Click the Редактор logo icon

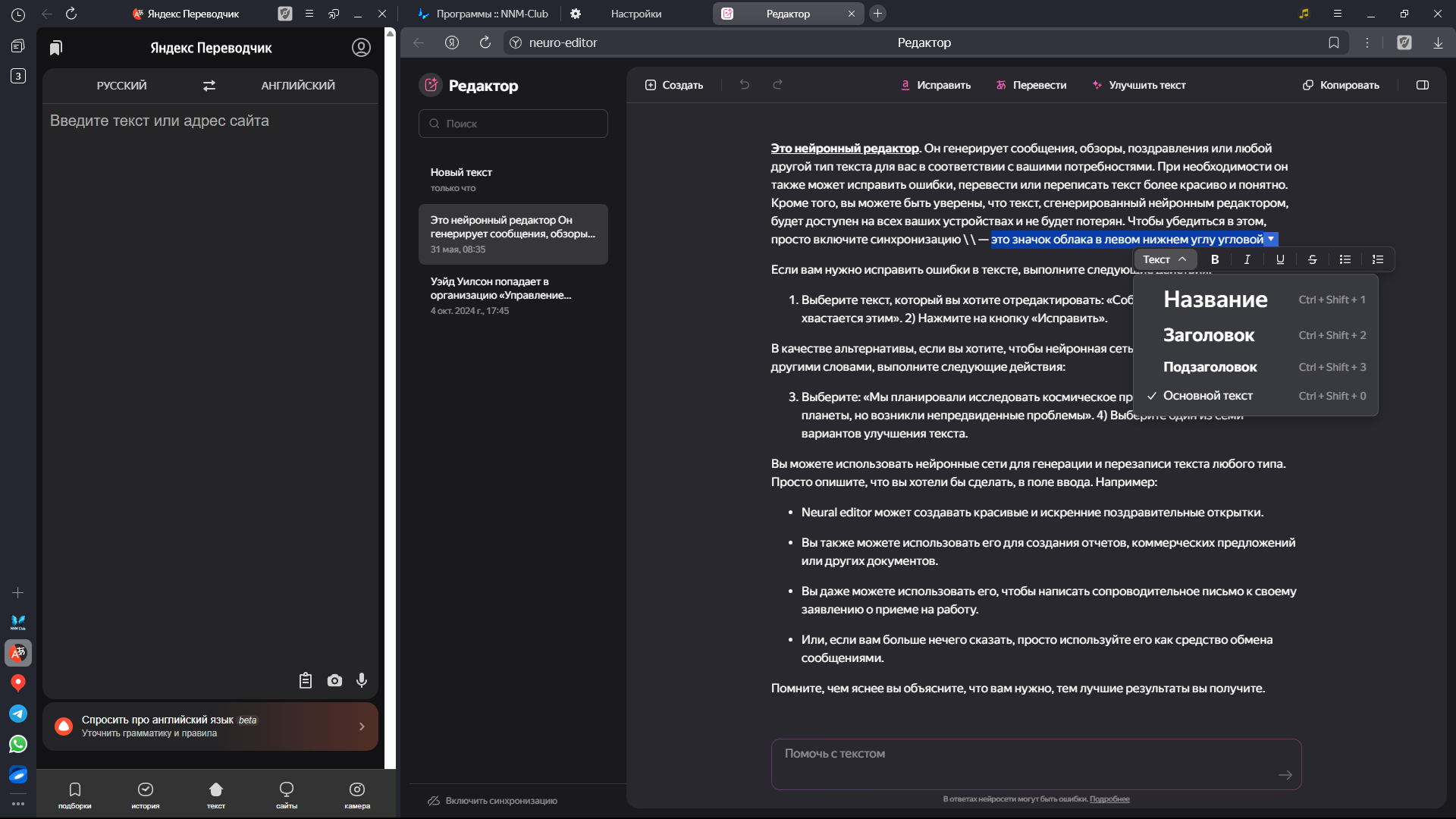tap(431, 85)
